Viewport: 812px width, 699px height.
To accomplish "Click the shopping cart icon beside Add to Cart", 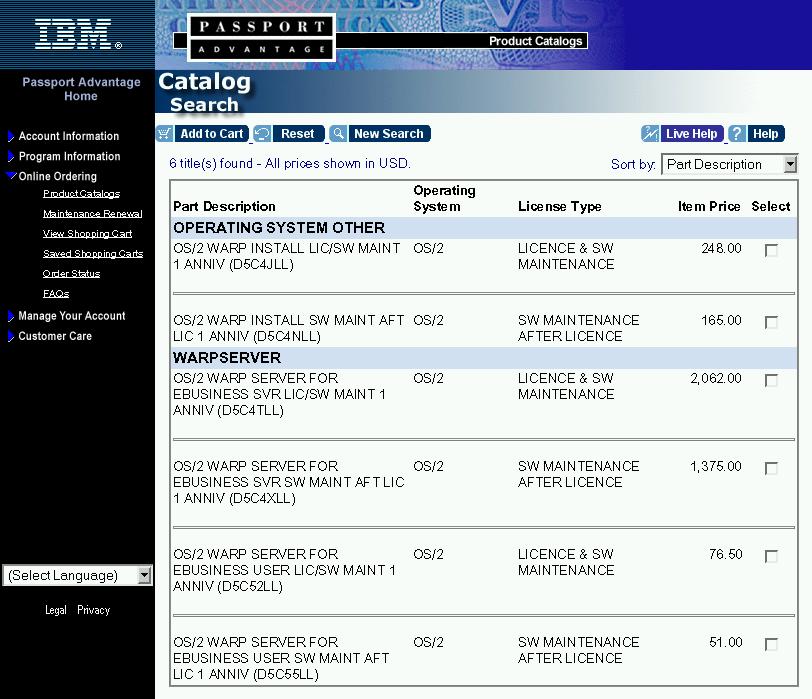I will pos(164,134).
